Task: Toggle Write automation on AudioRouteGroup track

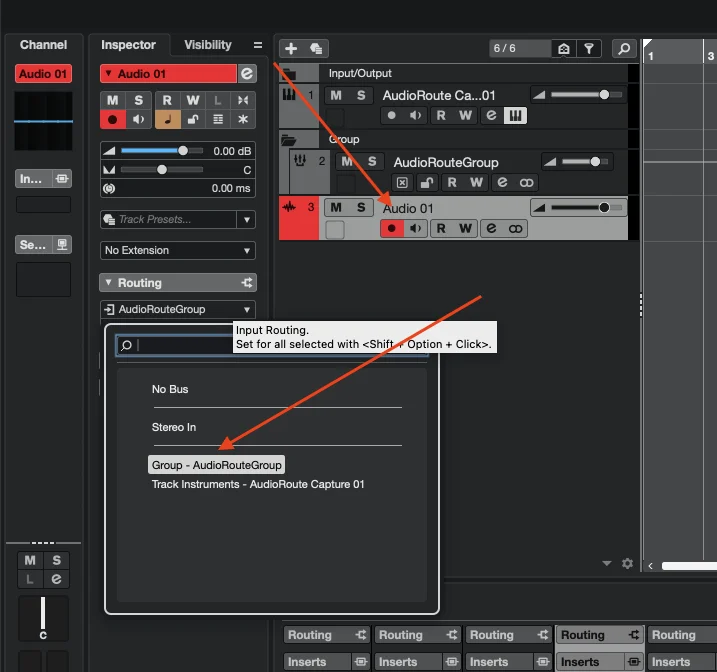Action: (476, 182)
